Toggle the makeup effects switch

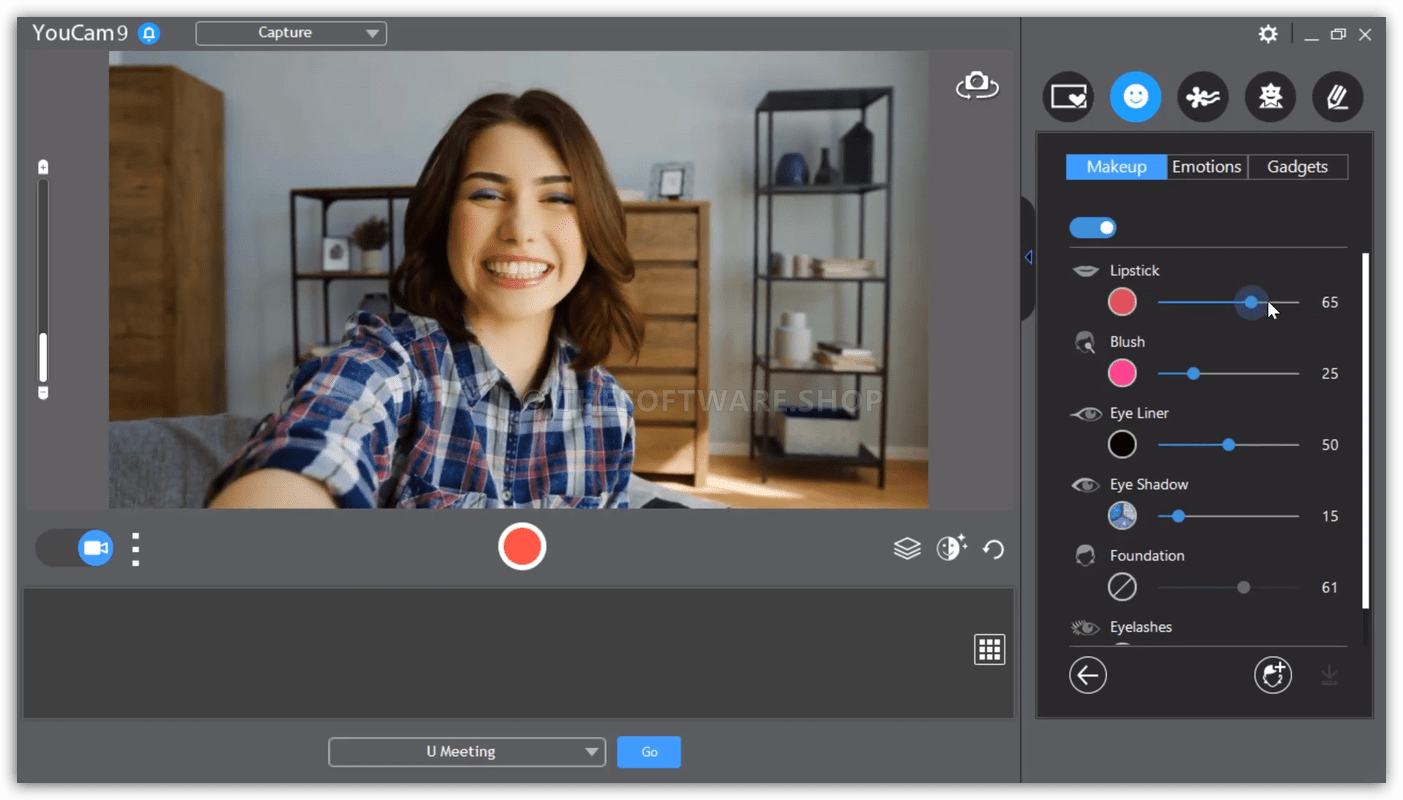[1092, 228]
